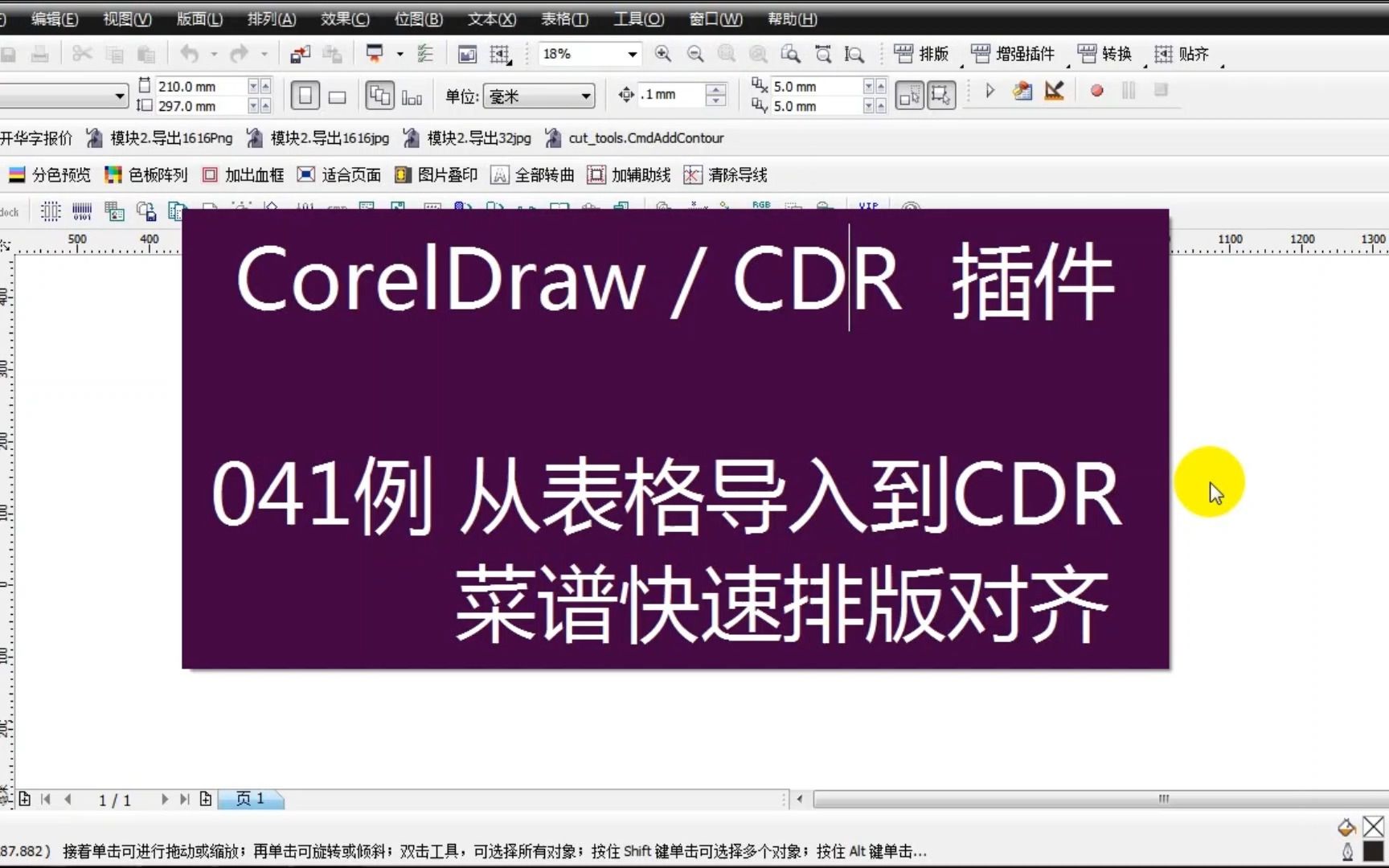Click the Zoom In magnifier icon

click(x=663, y=54)
